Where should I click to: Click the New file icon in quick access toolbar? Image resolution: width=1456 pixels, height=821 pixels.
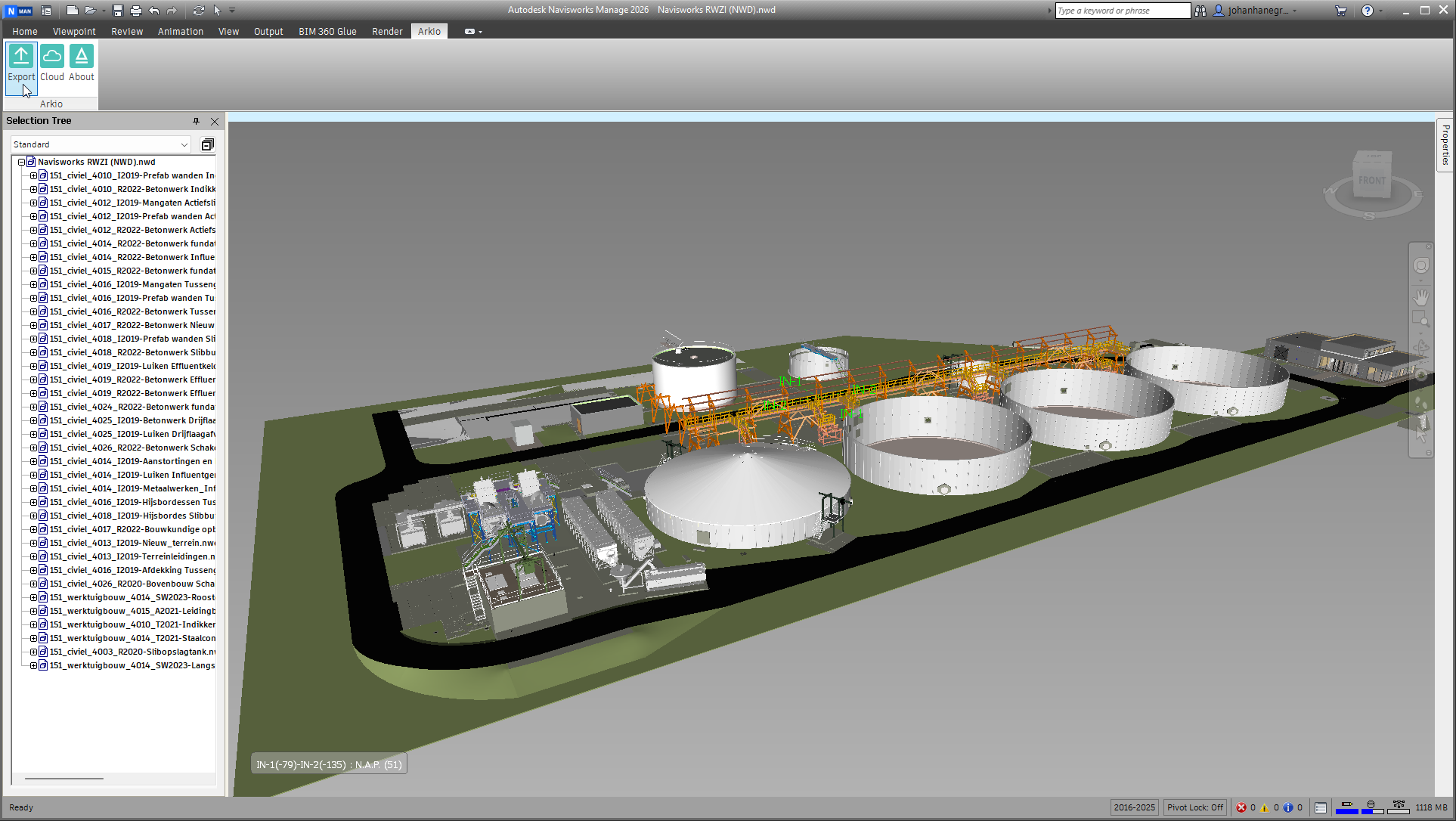[72, 11]
